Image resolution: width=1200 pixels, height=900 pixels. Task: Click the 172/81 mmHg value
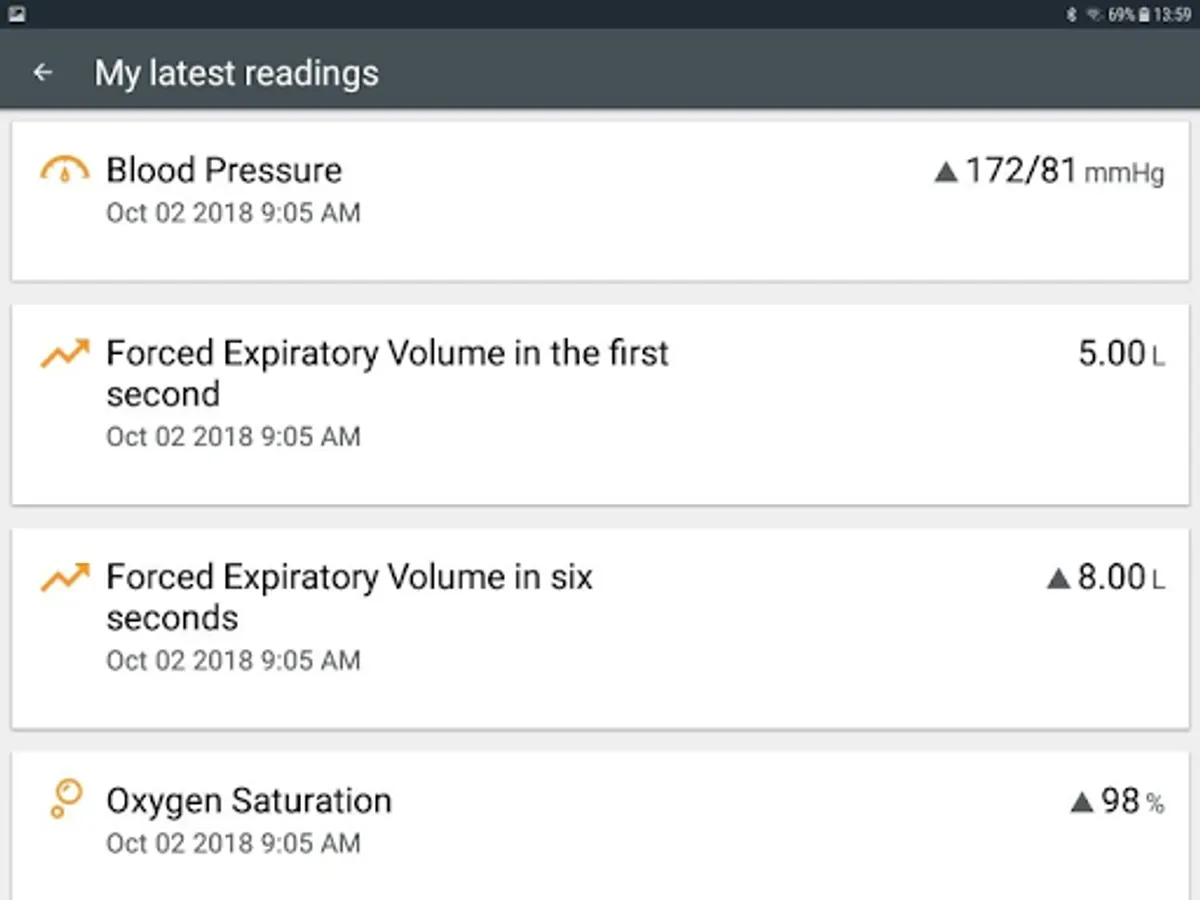(1065, 172)
